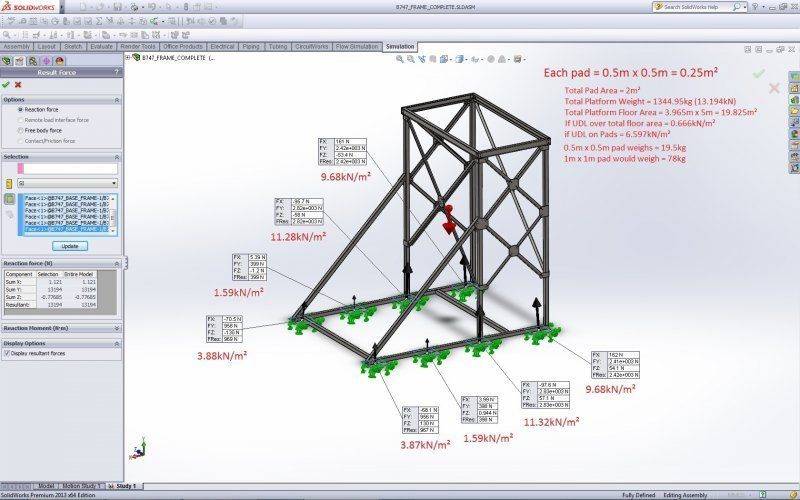The height and width of the screenshot is (500, 800).
Task: Cancel Result Force with red X
Action: [x=18, y=85]
